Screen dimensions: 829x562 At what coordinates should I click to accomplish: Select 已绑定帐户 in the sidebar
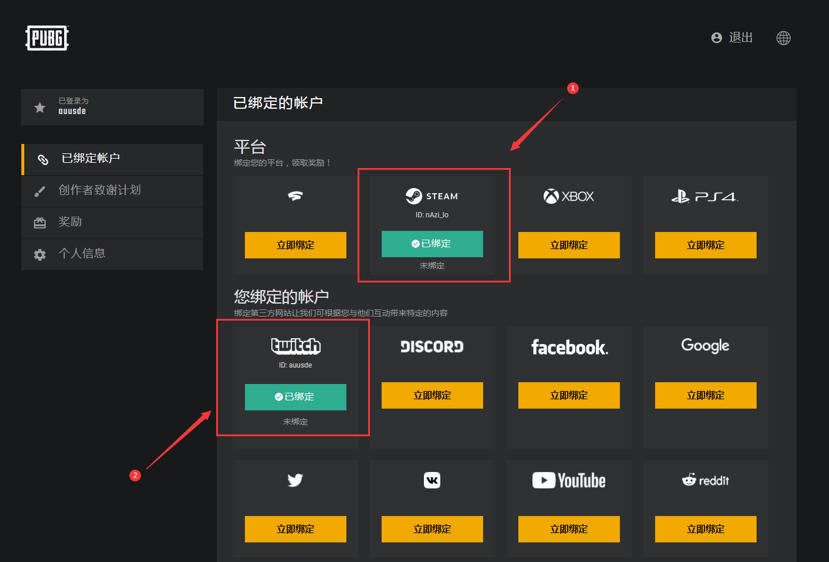[x=112, y=159]
